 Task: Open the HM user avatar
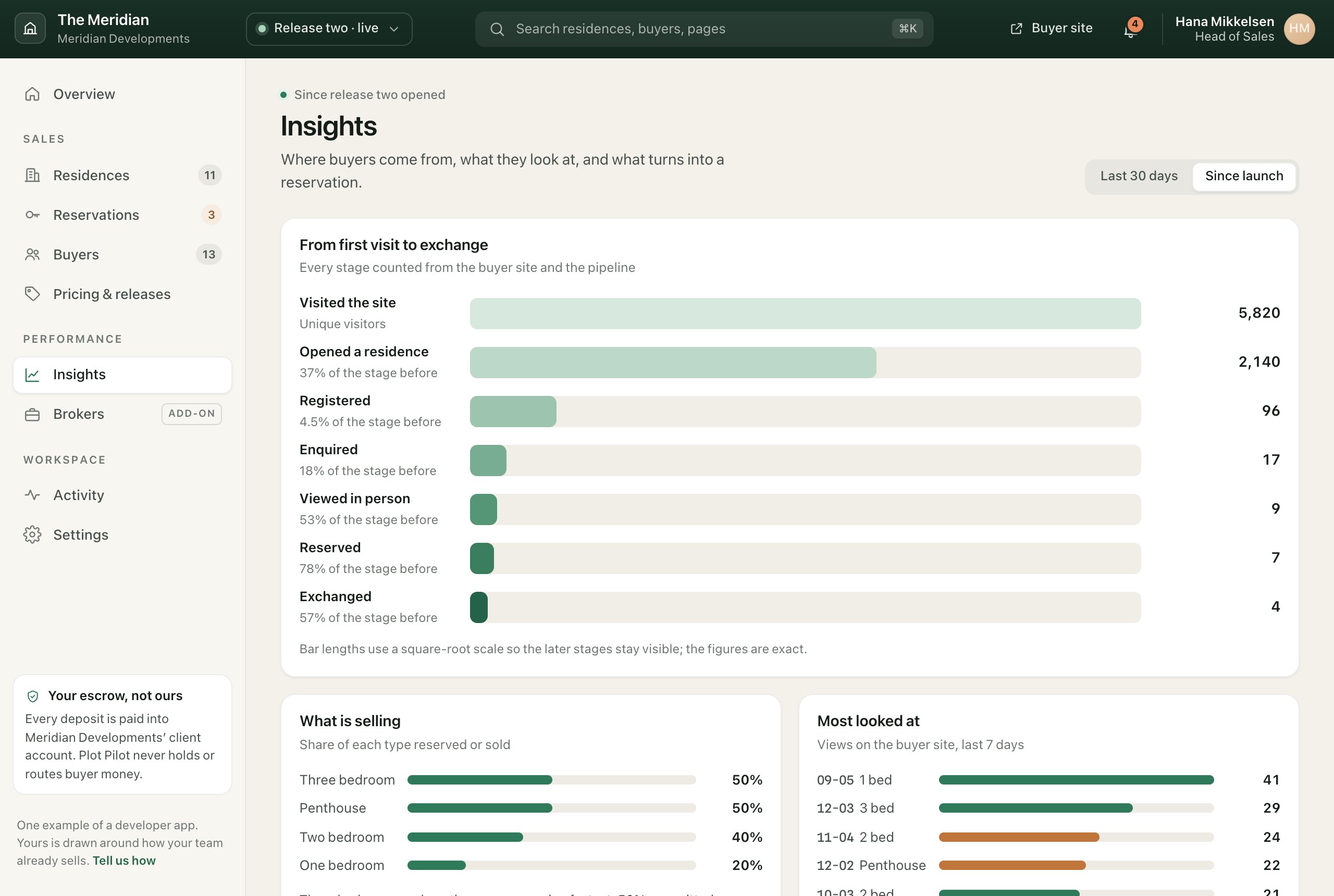pos(1299,29)
